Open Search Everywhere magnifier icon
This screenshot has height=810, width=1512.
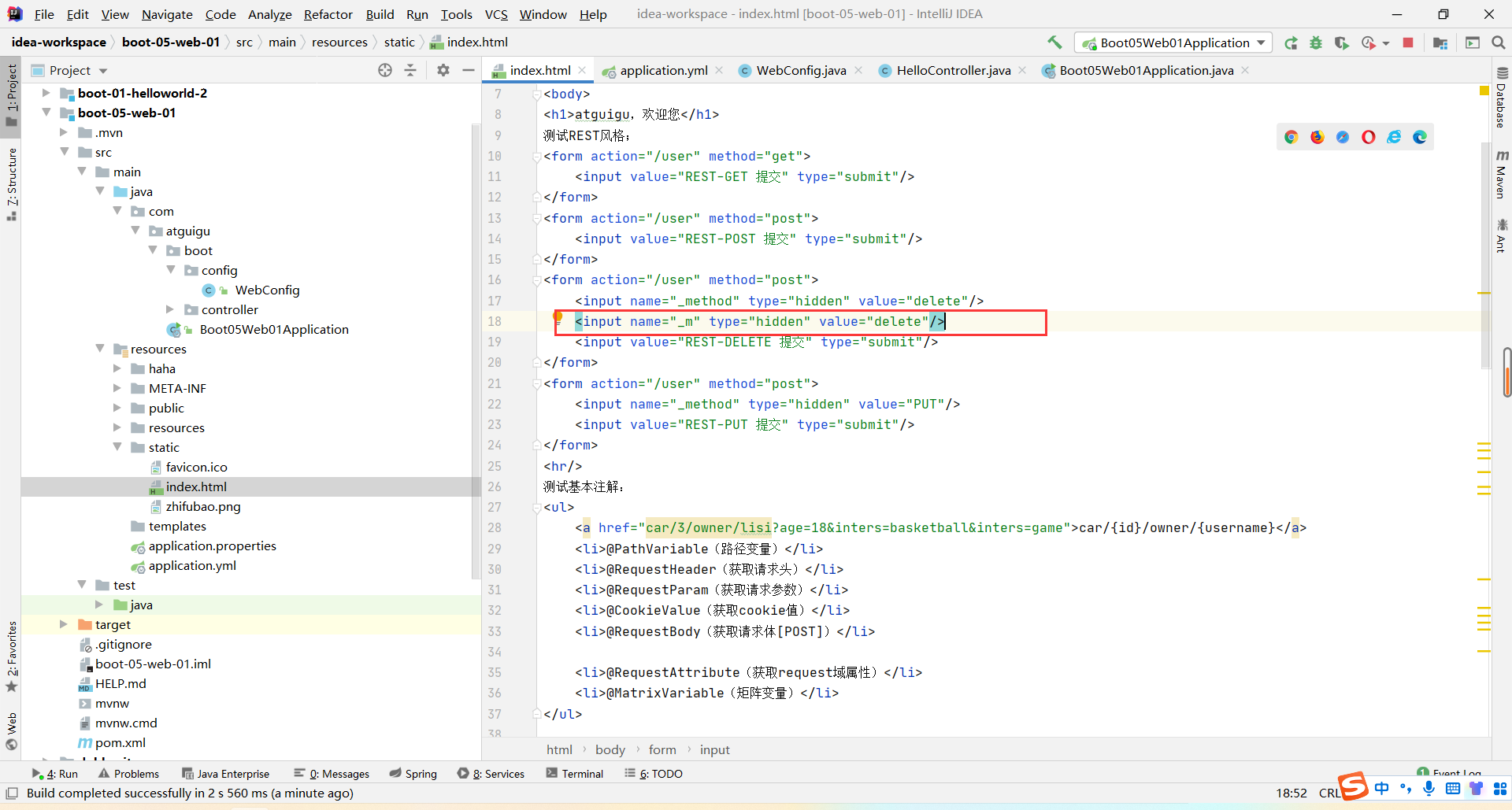click(1499, 43)
